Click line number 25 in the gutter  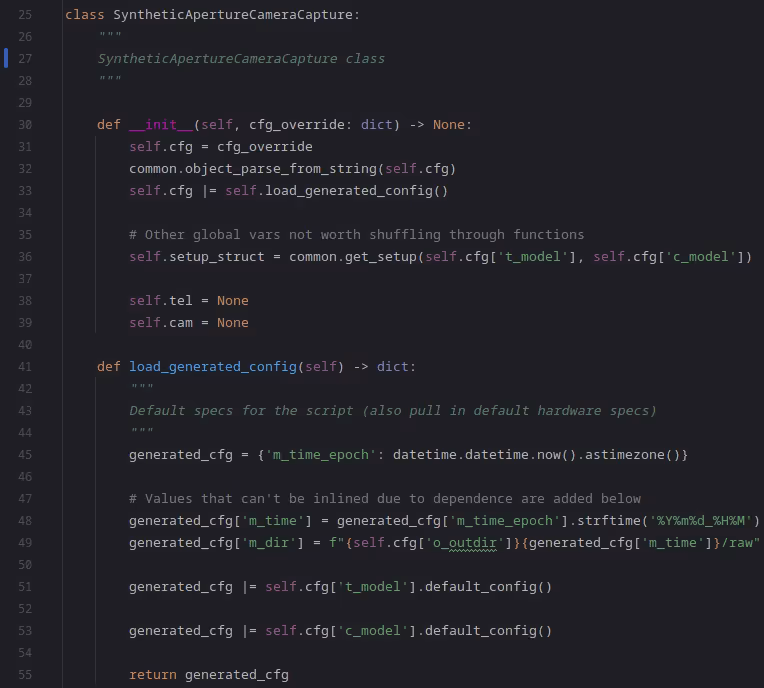coord(25,15)
